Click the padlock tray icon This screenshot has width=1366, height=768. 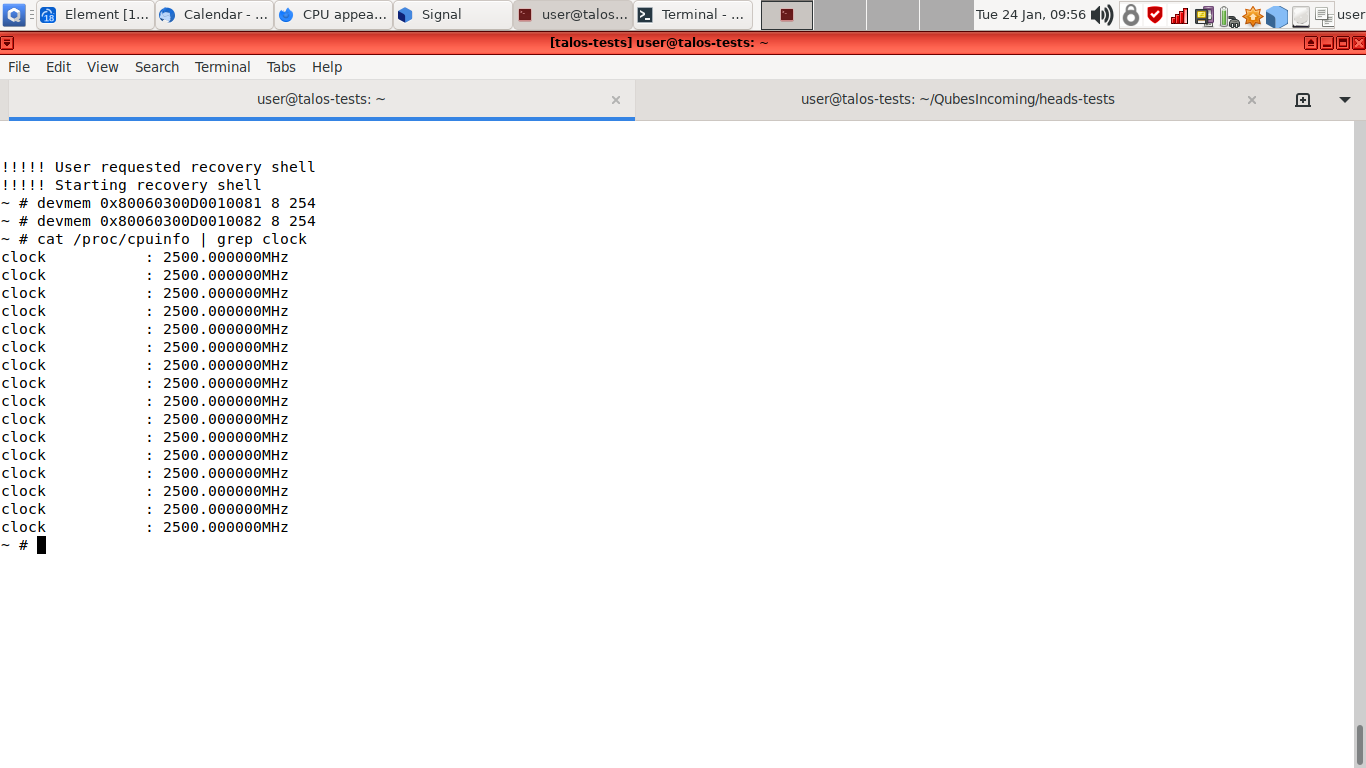(1131, 15)
